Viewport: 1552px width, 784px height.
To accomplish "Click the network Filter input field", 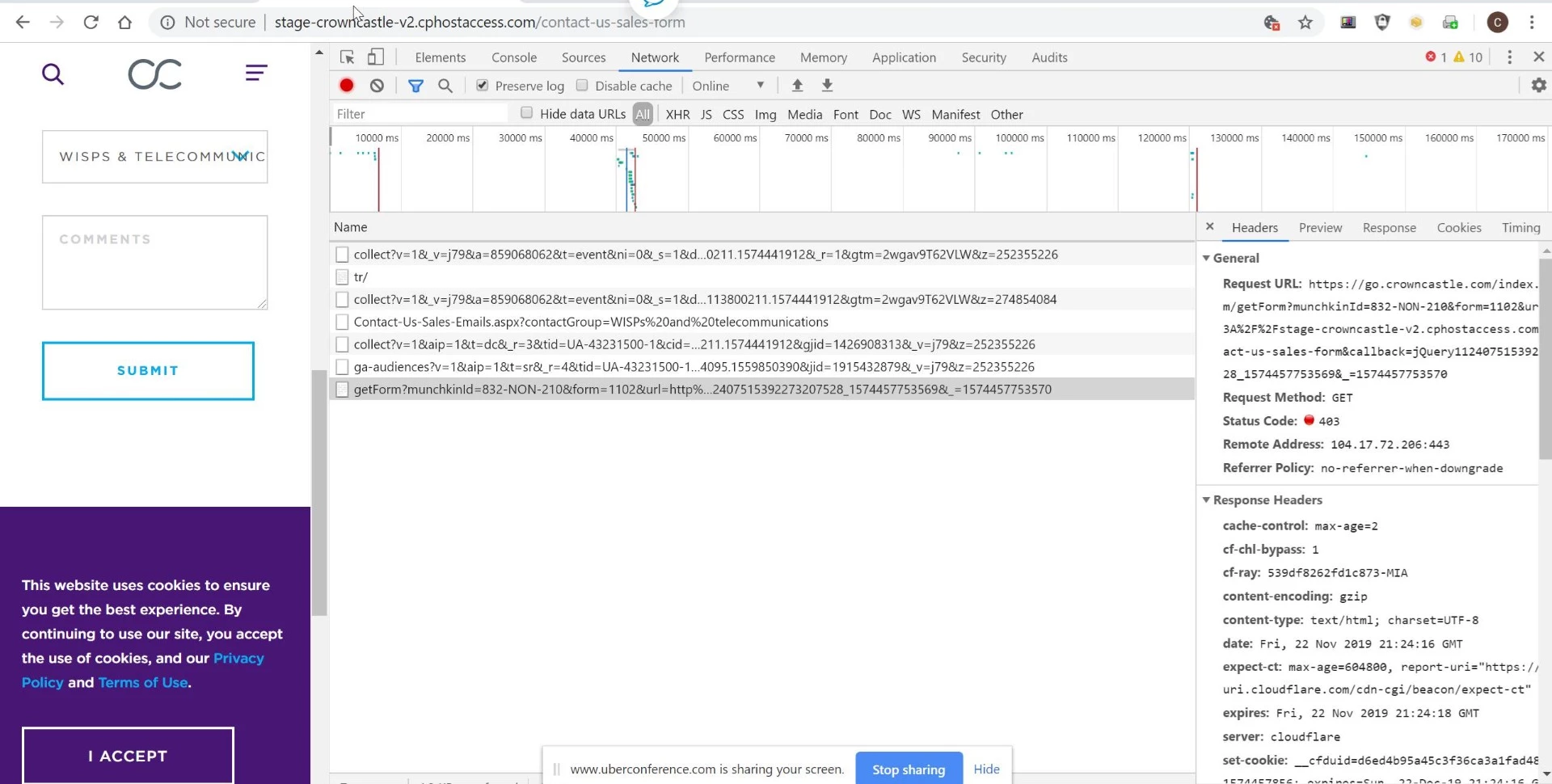I will point(420,114).
